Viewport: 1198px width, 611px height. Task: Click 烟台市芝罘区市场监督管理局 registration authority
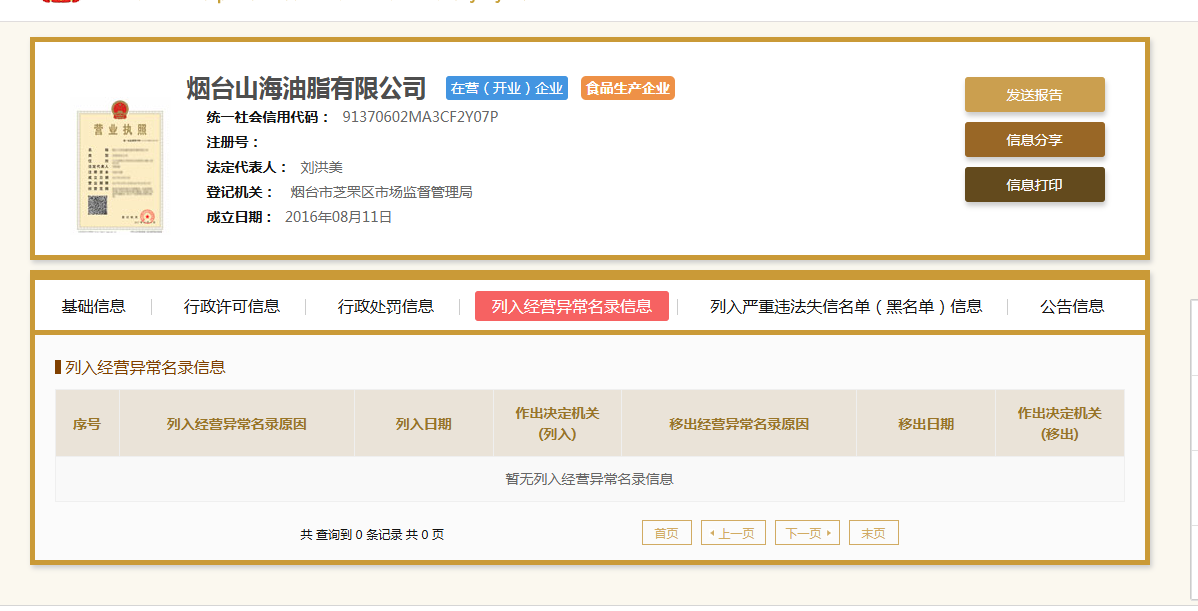pyautogui.click(x=381, y=192)
